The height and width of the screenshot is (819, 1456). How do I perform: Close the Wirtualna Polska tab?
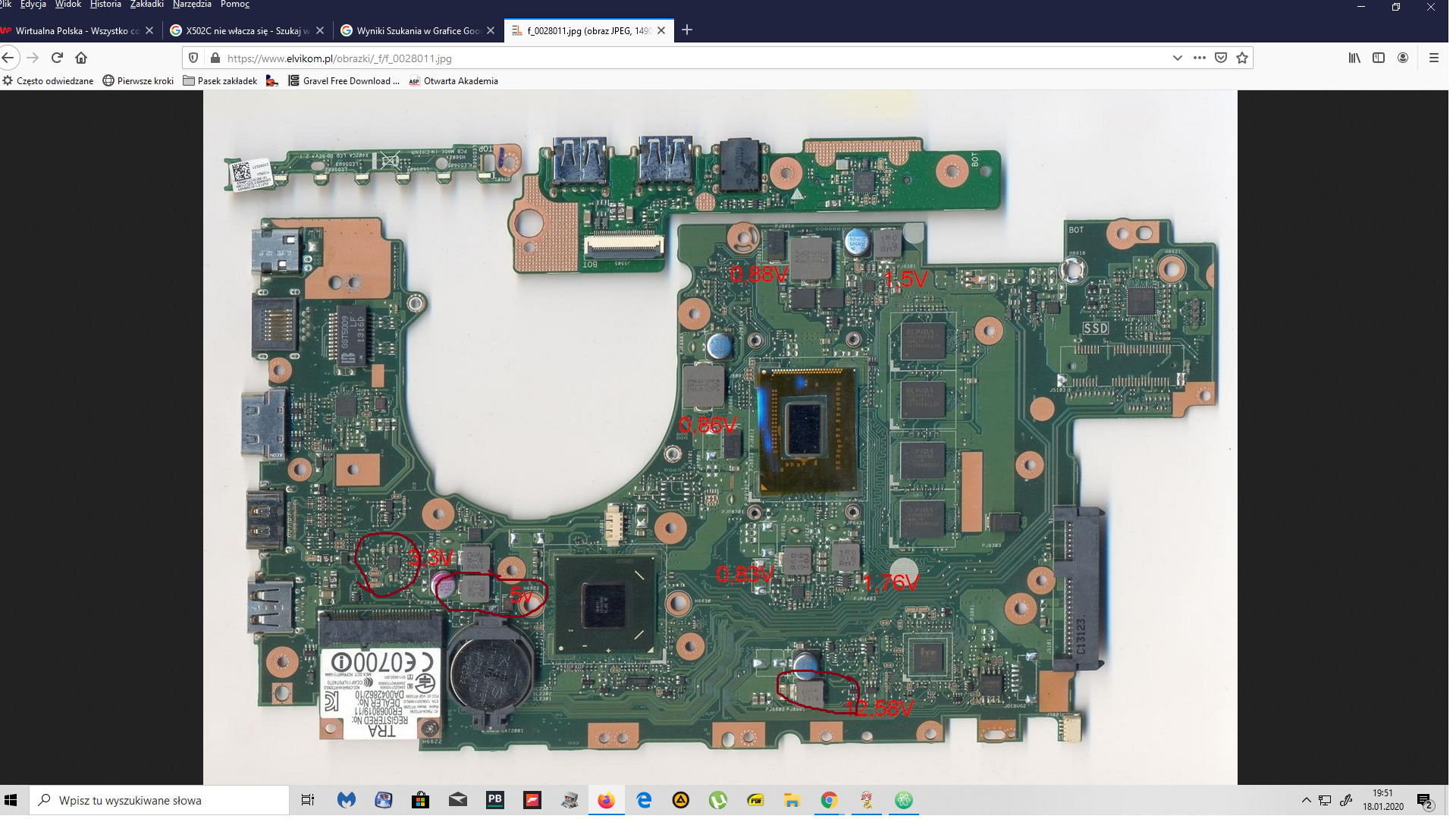tap(149, 30)
